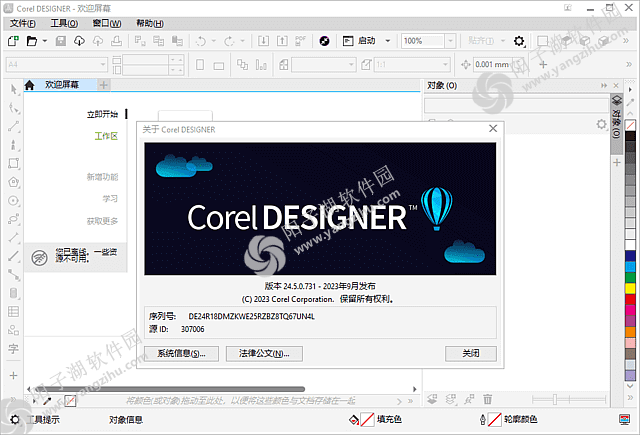Viewport: 640px width, 435px height.
Task: Click the Publish to PDF icon
Action: coord(300,41)
